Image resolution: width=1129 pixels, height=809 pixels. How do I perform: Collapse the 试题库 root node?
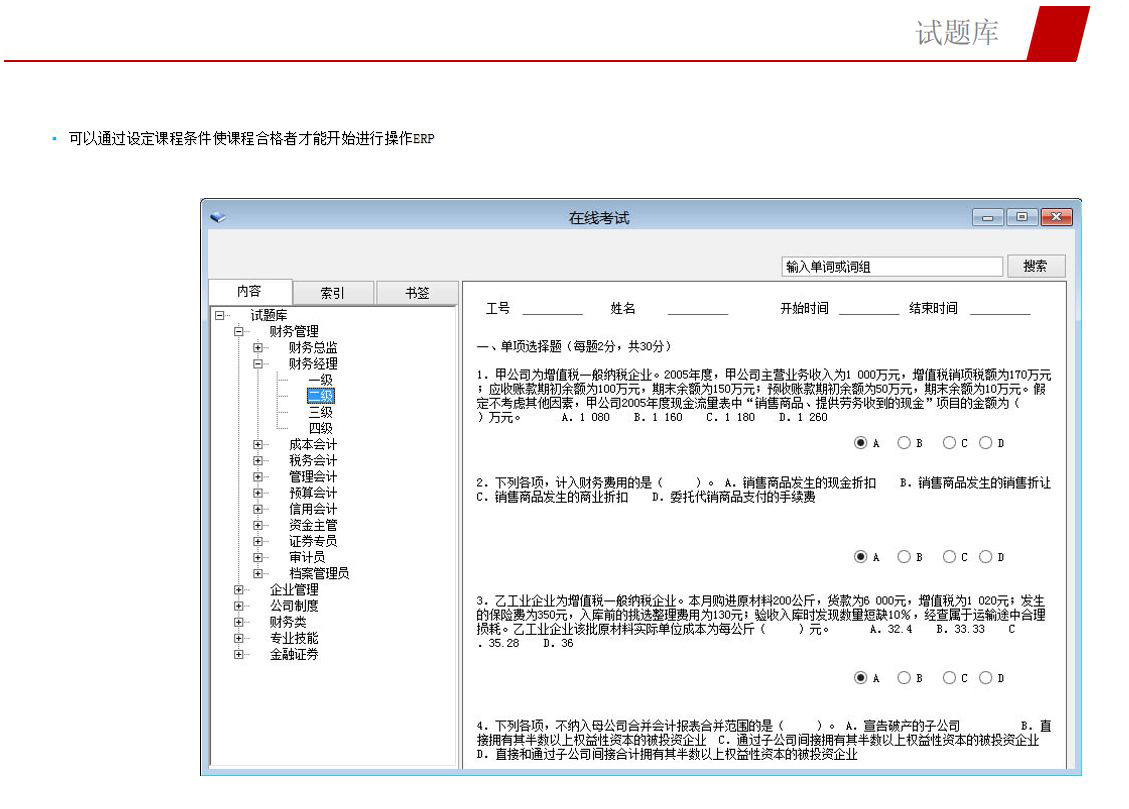point(219,315)
